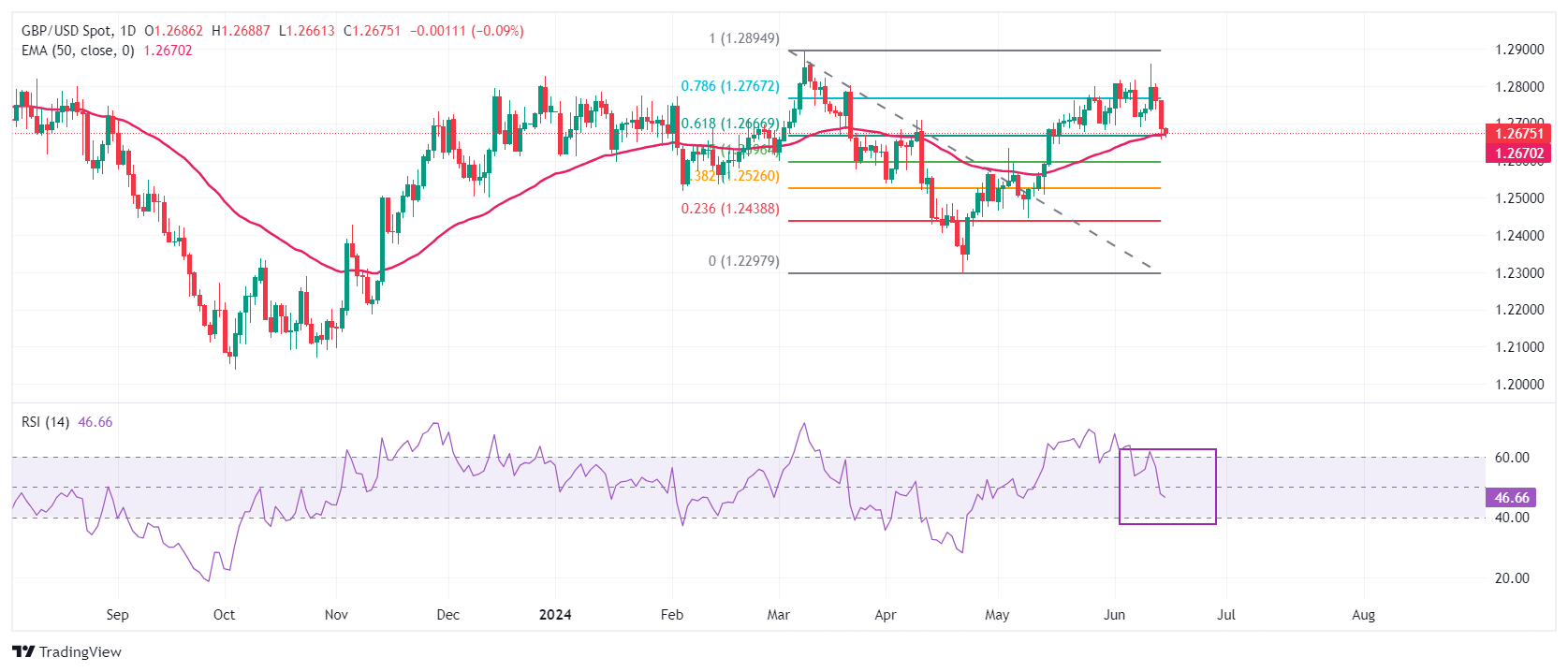Image resolution: width=1568 pixels, height=672 pixels.
Task: Select the GBP/USD Spot symbol title
Action: click(x=66, y=31)
